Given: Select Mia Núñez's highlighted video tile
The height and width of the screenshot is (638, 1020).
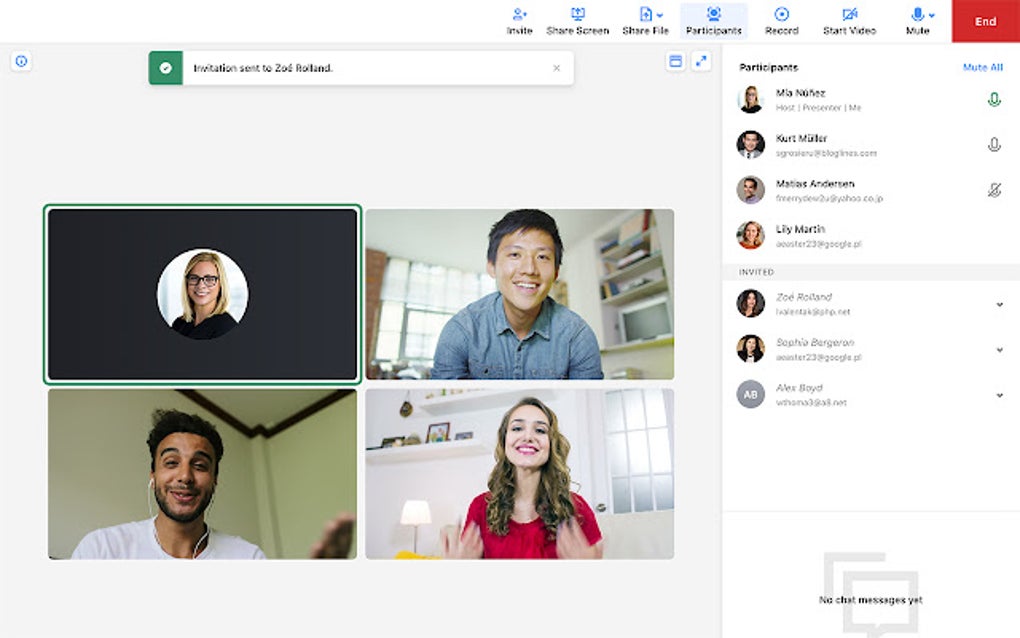Looking at the screenshot, I should tap(202, 292).
